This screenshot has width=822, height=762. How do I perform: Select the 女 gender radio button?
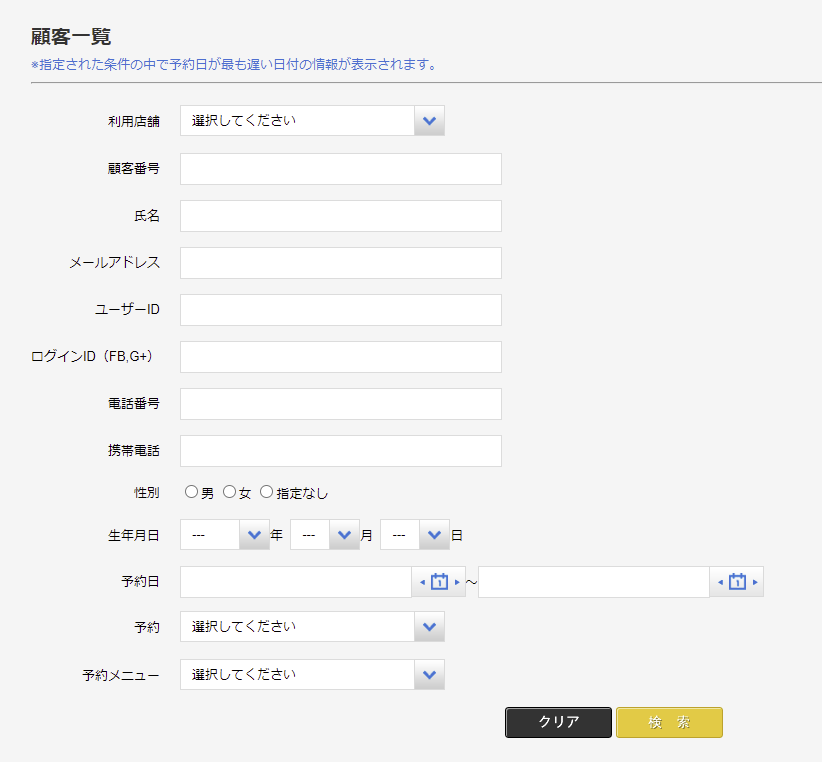[x=229, y=492]
